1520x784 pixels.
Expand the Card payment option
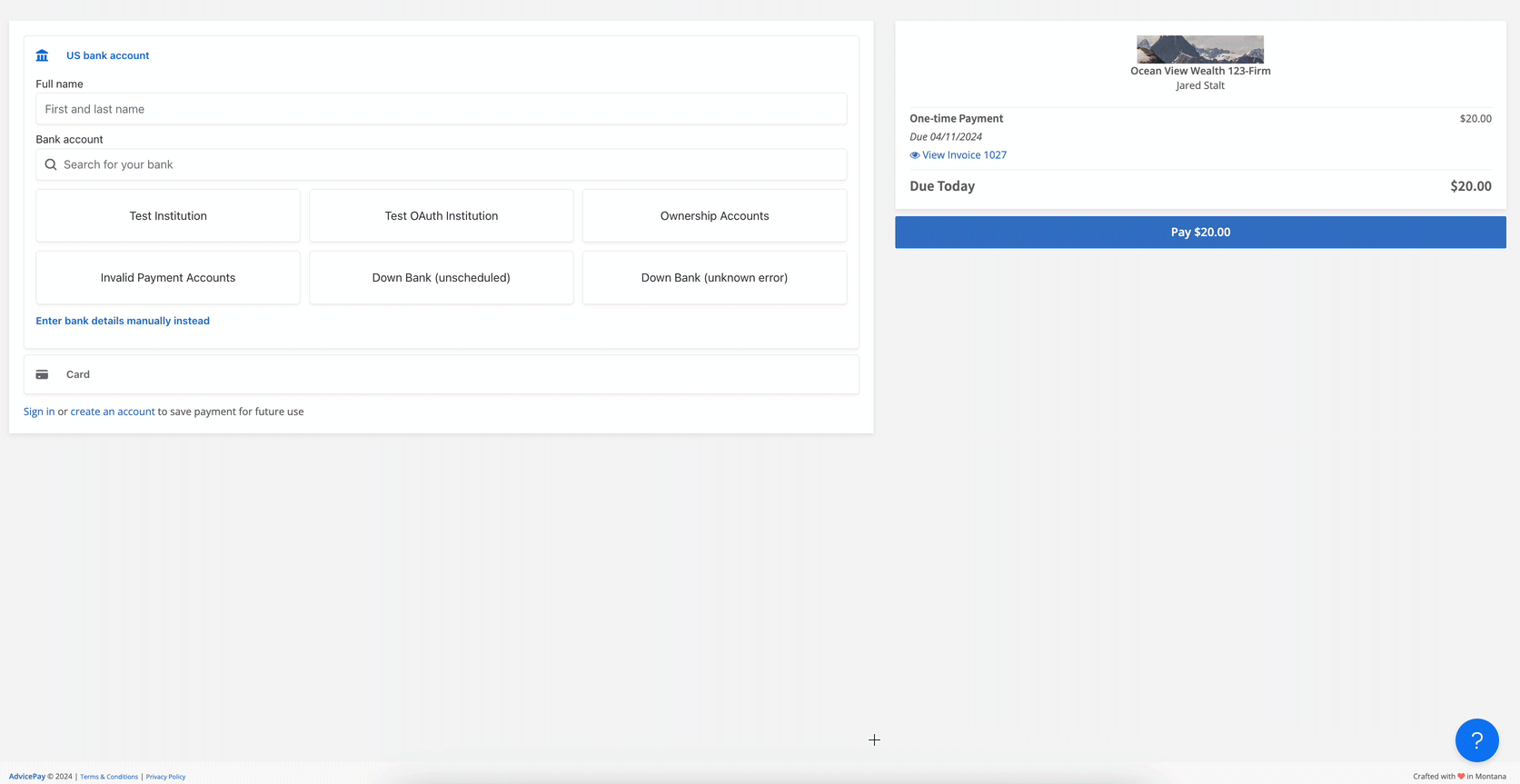click(x=78, y=374)
